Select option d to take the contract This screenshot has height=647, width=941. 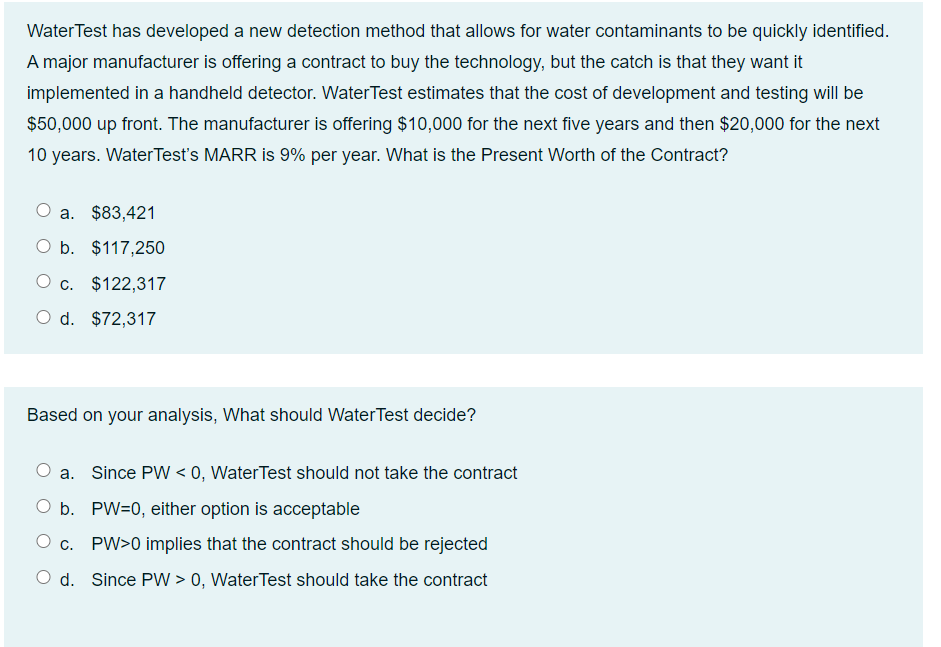point(44,576)
